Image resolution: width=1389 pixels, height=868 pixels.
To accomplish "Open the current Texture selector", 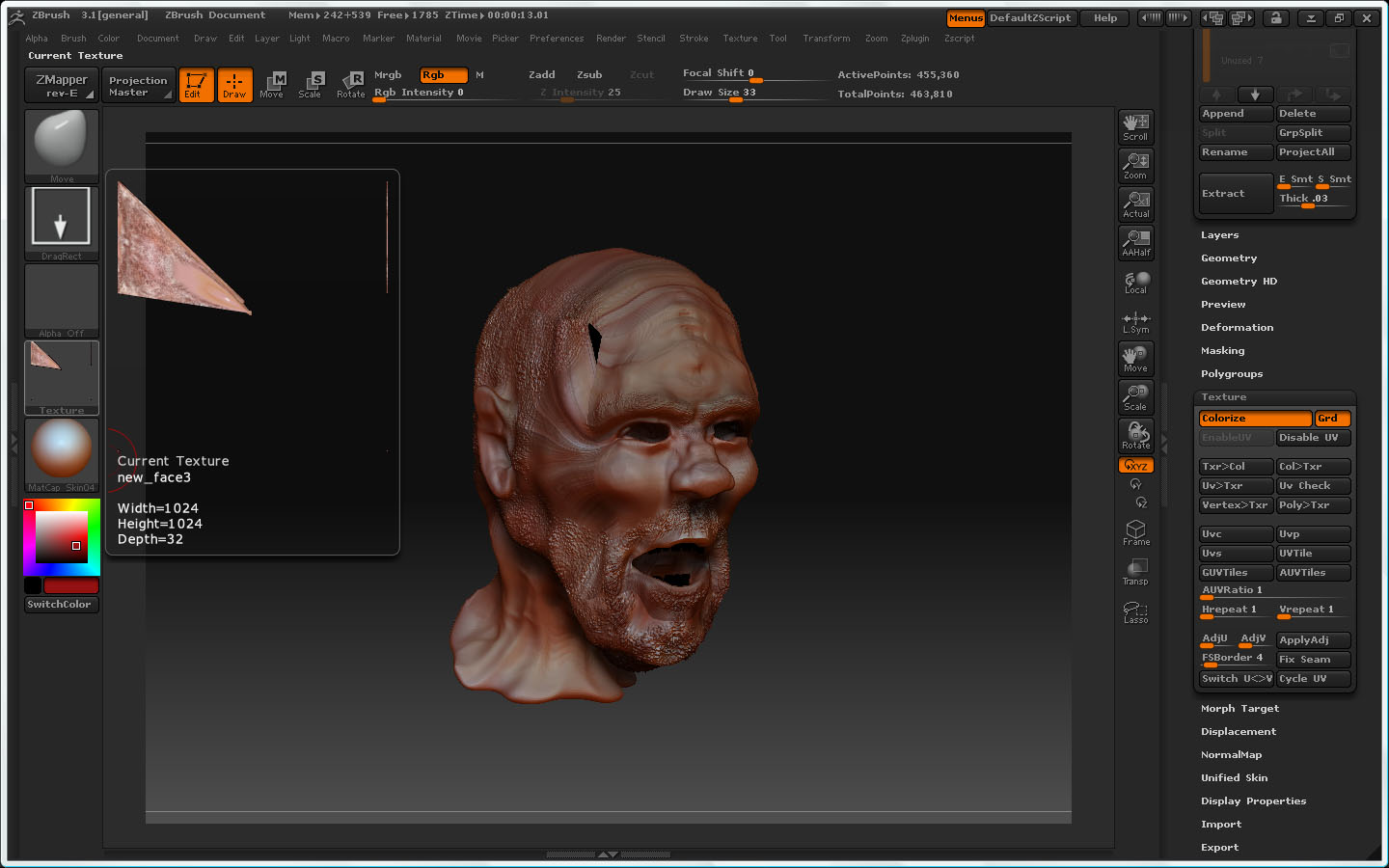I will (x=62, y=377).
